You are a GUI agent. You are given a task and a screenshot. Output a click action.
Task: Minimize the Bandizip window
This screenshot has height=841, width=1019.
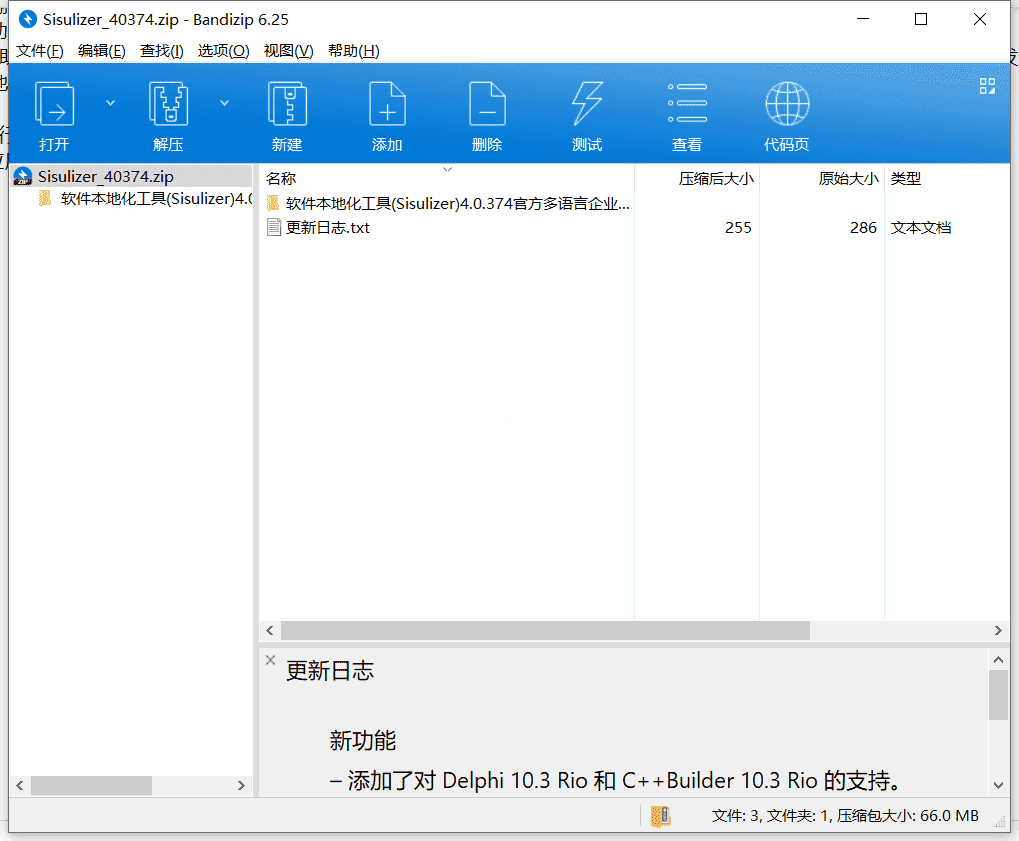(863, 19)
